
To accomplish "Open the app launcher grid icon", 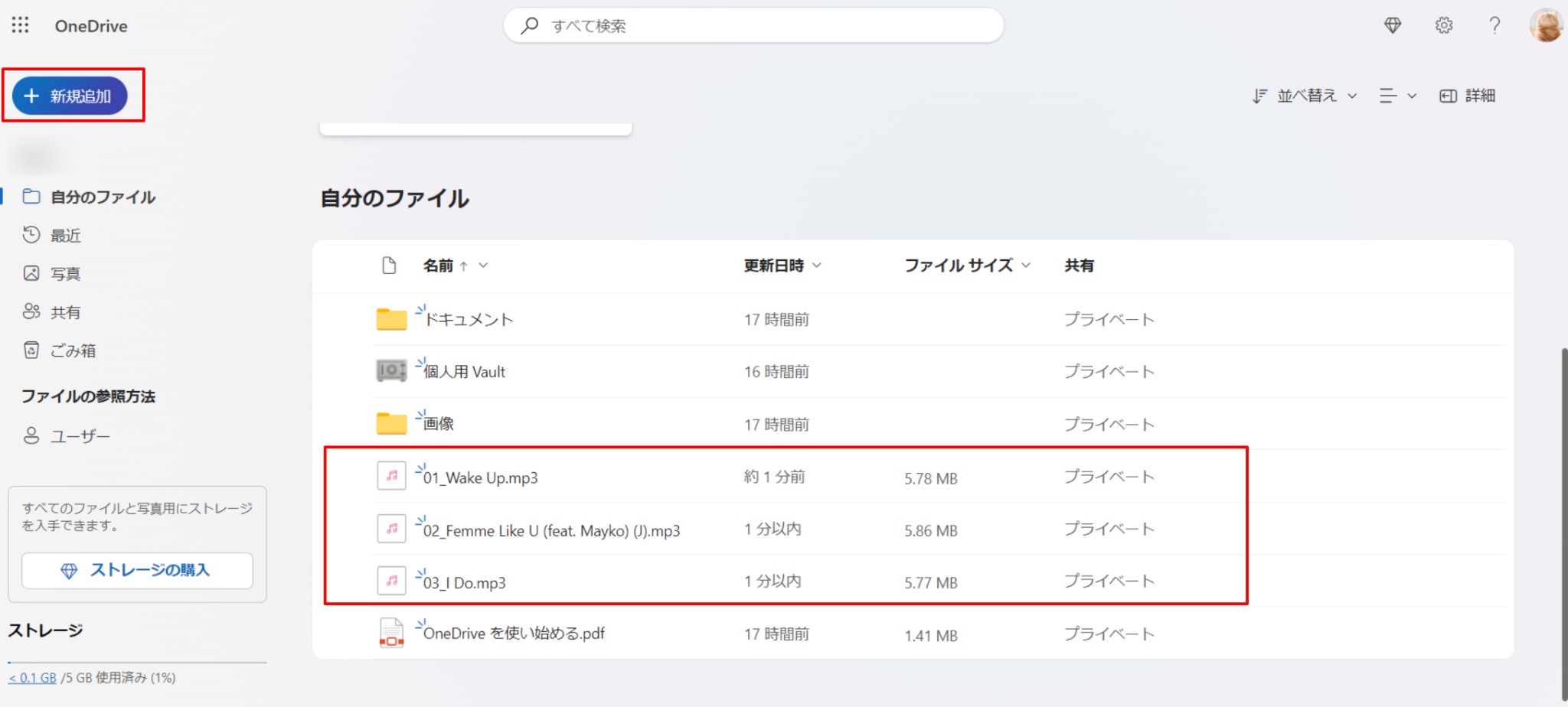I will 21,25.
